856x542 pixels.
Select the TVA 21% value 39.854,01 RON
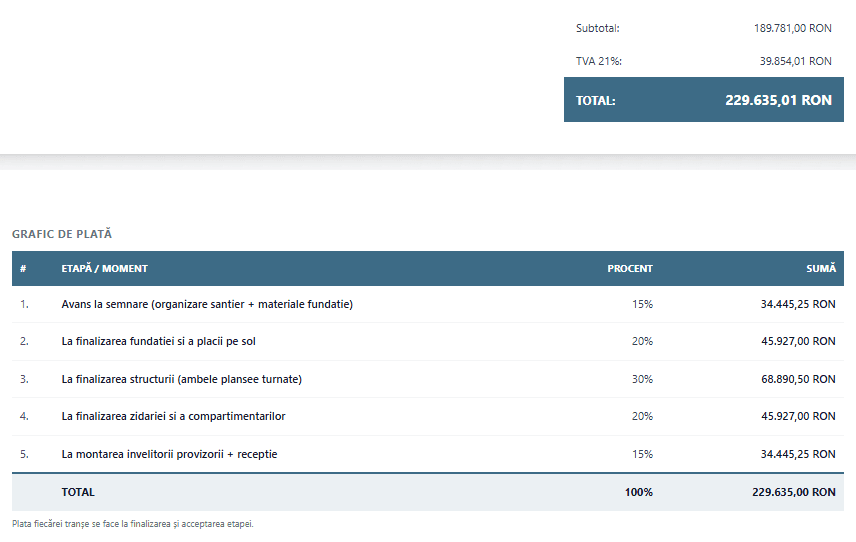795,61
